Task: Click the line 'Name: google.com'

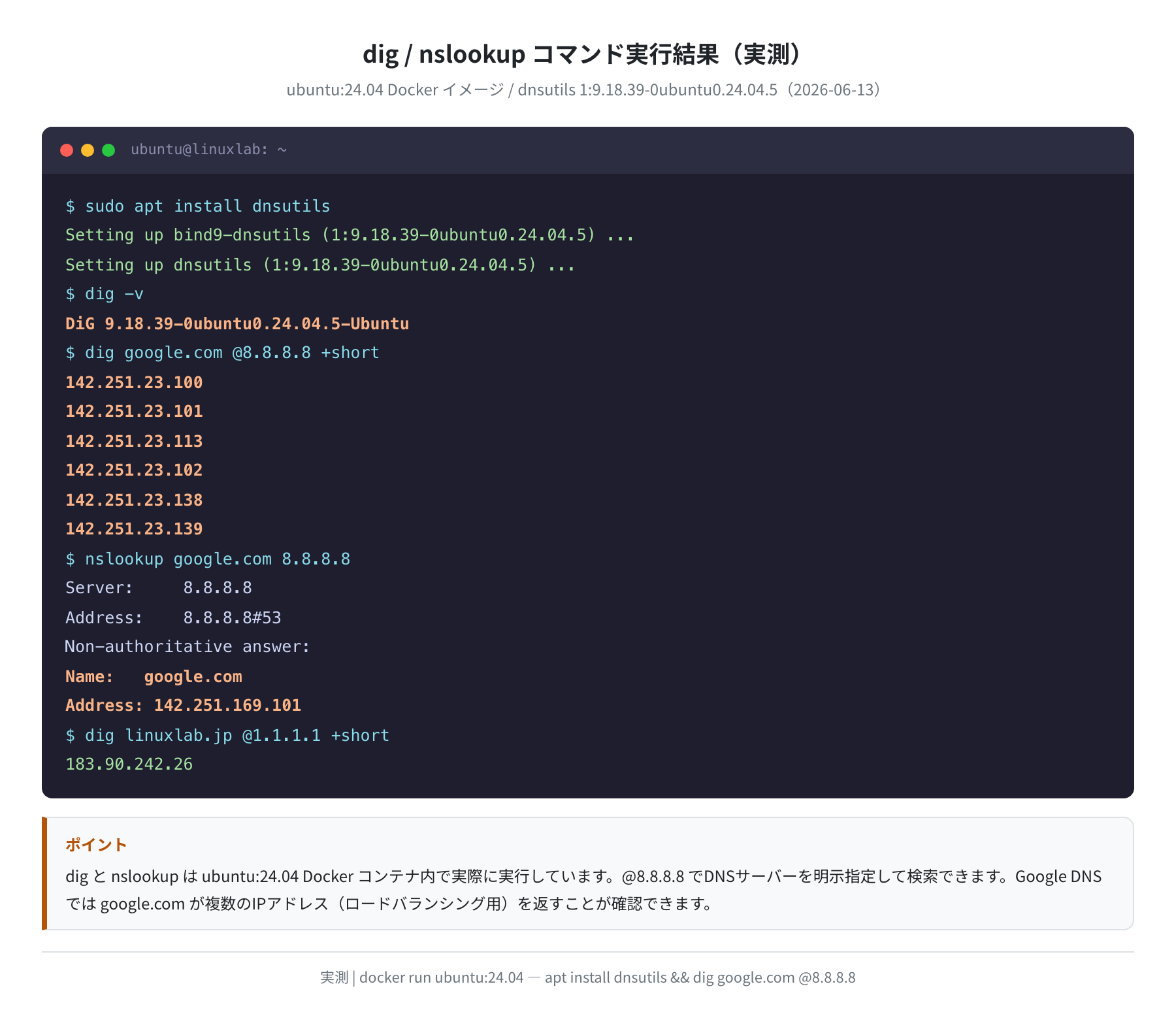Action: tap(154, 676)
